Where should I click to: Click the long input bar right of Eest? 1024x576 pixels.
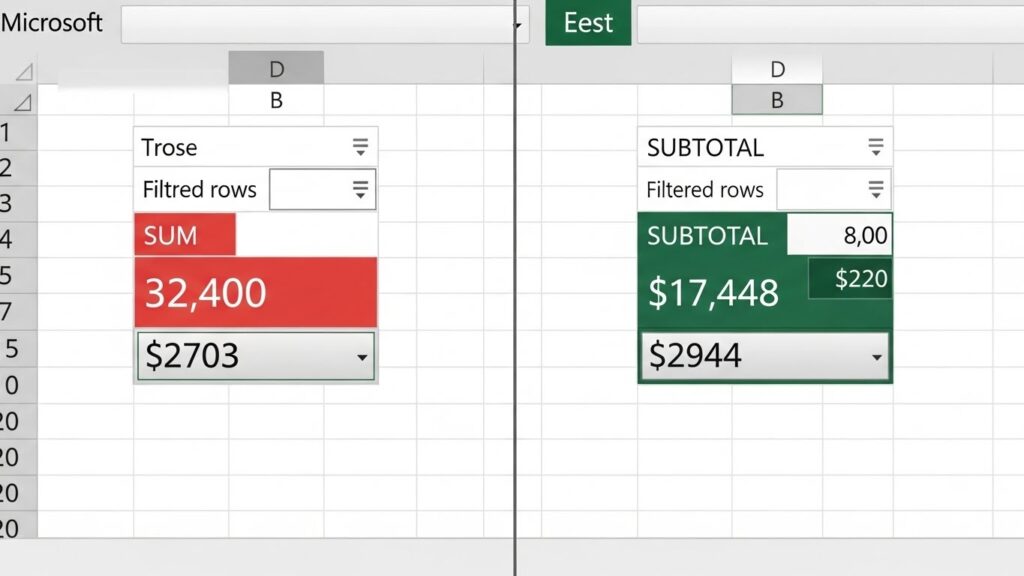tap(829, 25)
